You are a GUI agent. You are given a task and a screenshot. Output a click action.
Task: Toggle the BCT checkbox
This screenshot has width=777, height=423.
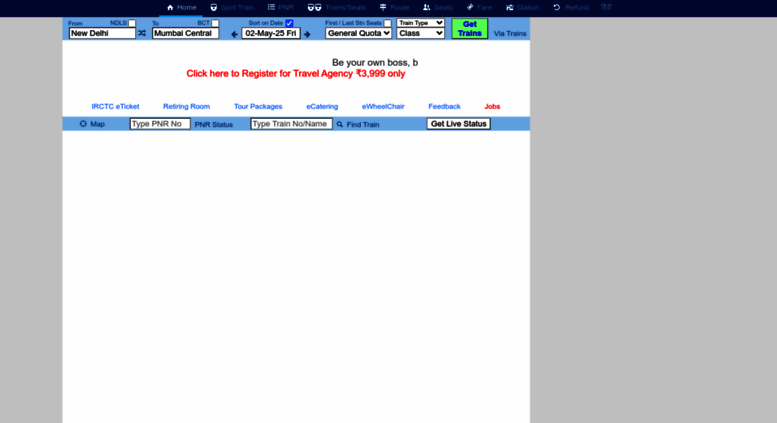[215, 23]
